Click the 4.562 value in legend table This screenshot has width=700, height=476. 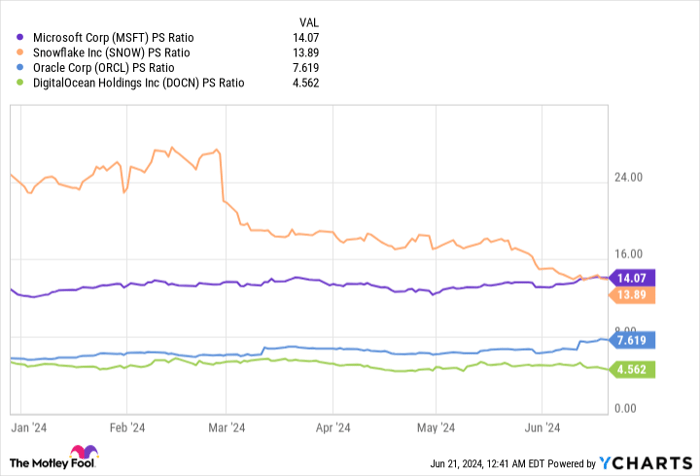[306, 83]
